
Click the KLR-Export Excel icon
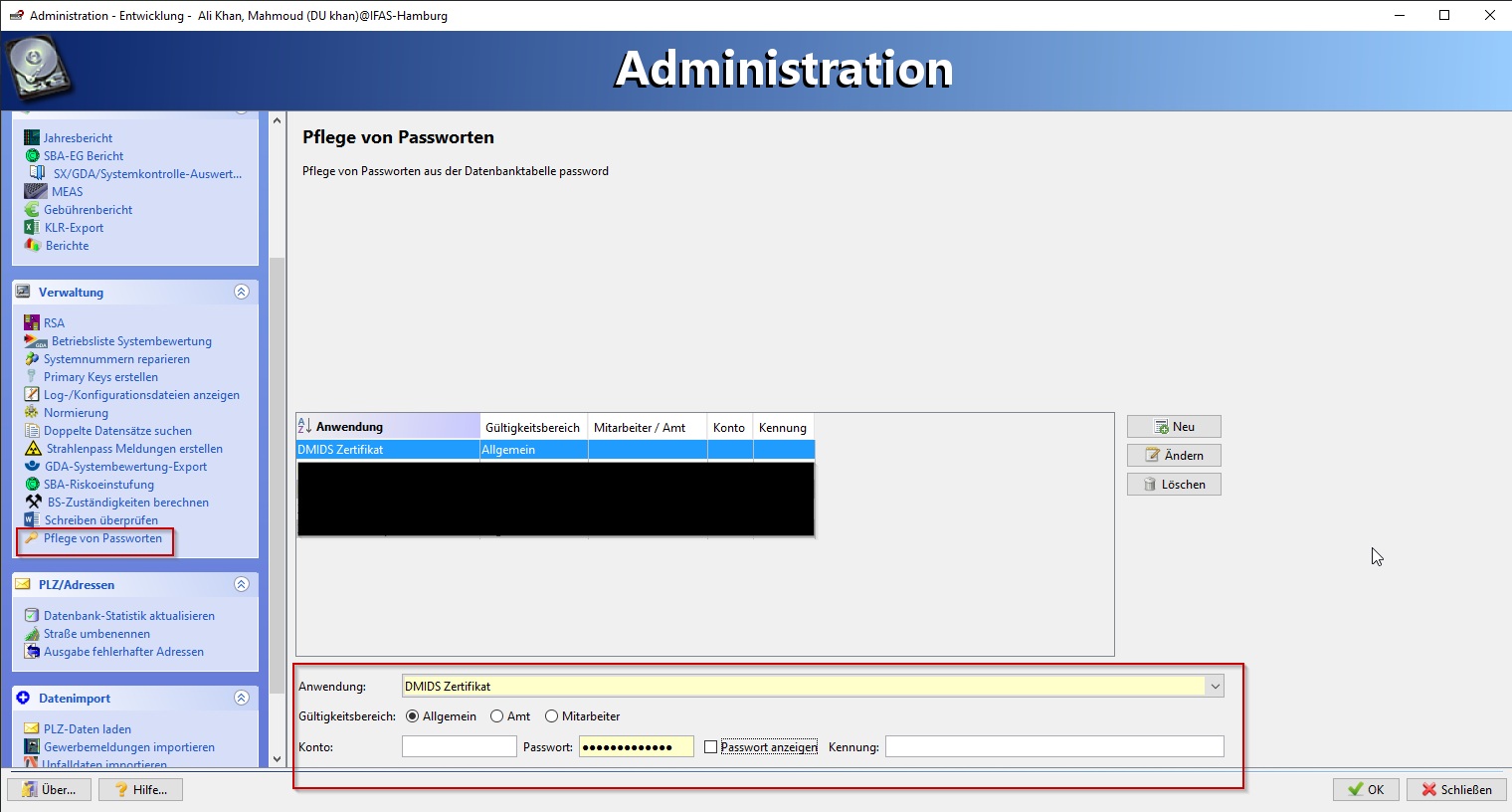tap(32, 228)
